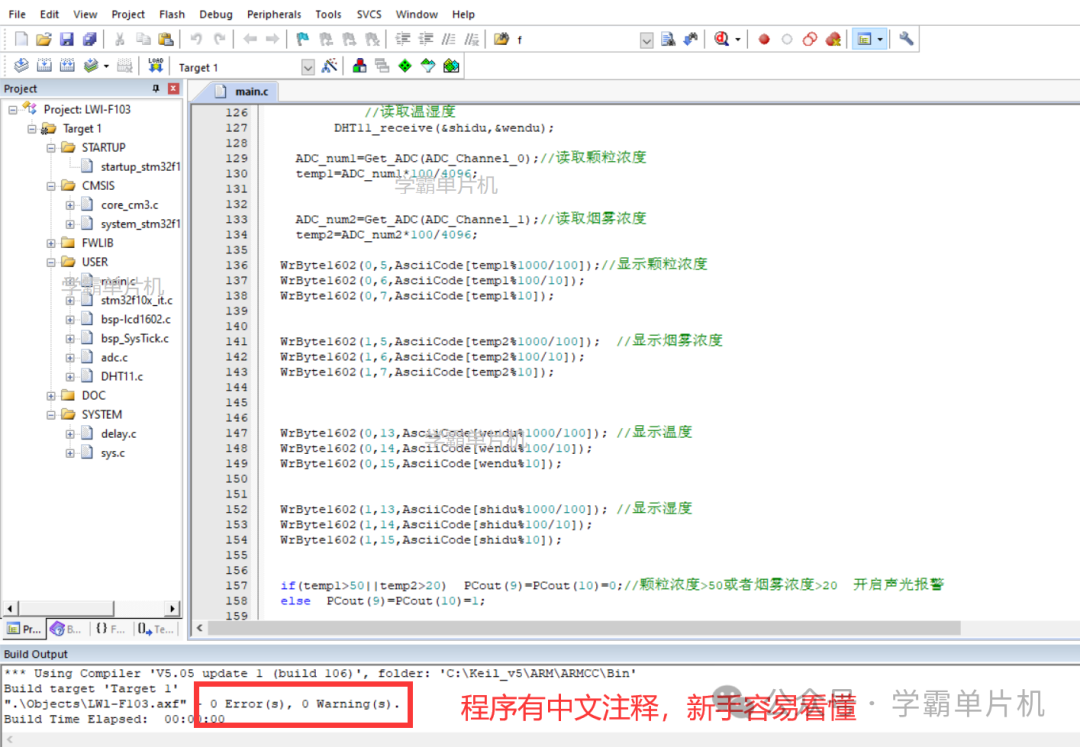Toggle auto-hide pin on Project panel

[x=156, y=88]
